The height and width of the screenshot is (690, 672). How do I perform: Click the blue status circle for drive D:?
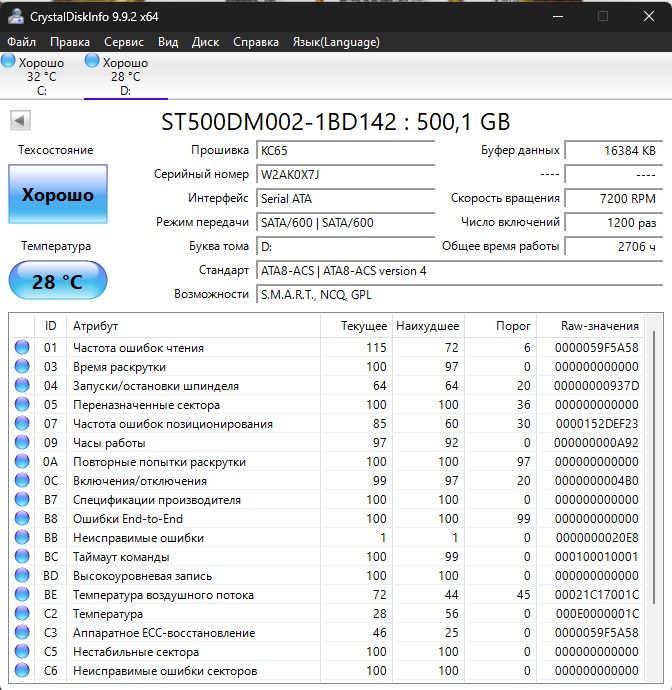click(x=92, y=61)
